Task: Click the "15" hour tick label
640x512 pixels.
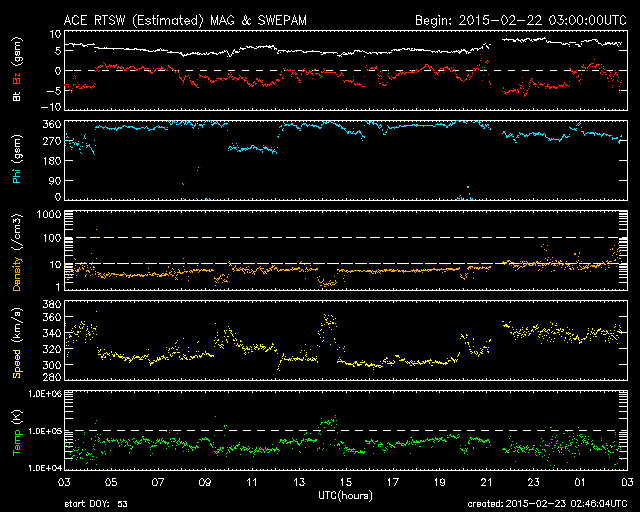Action: (346, 482)
